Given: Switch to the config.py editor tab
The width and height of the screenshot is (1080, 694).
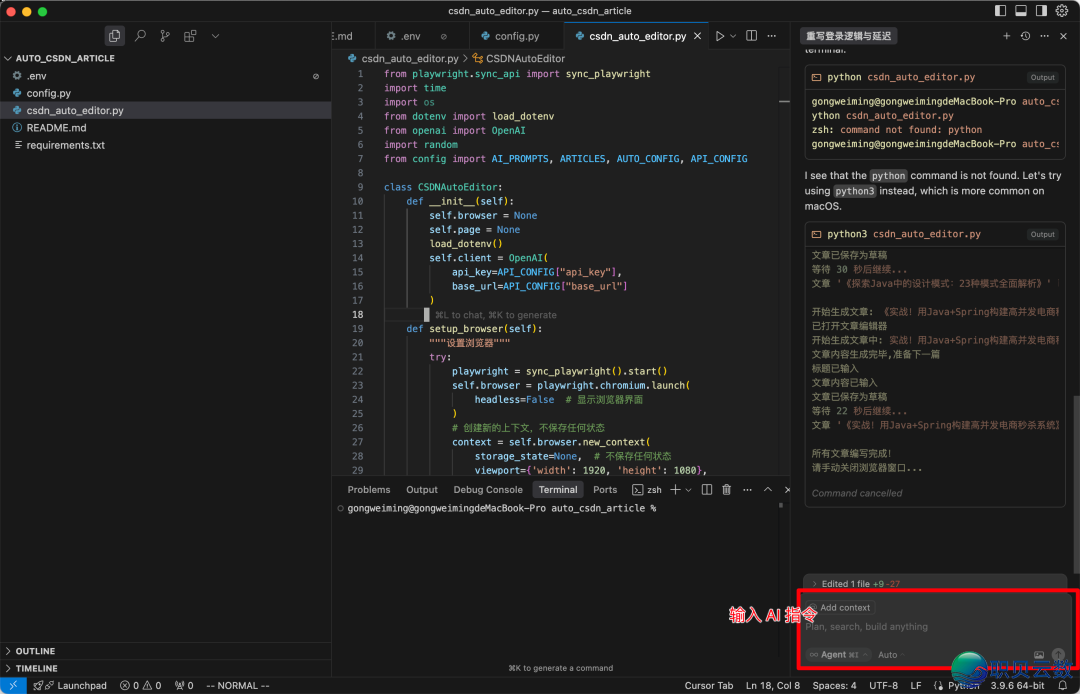Looking at the screenshot, I should coord(509,36).
